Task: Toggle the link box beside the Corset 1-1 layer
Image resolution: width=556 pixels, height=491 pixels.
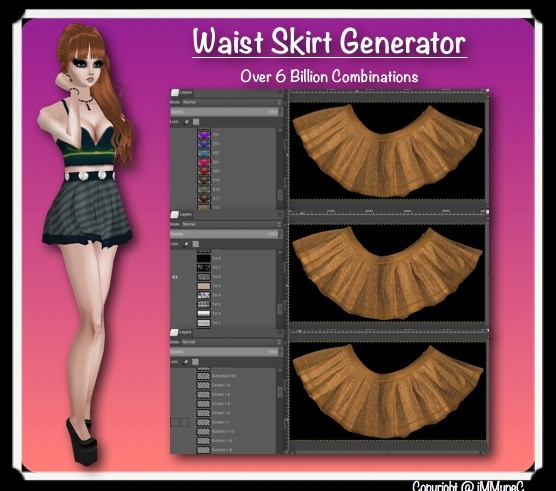Action: 185,422
